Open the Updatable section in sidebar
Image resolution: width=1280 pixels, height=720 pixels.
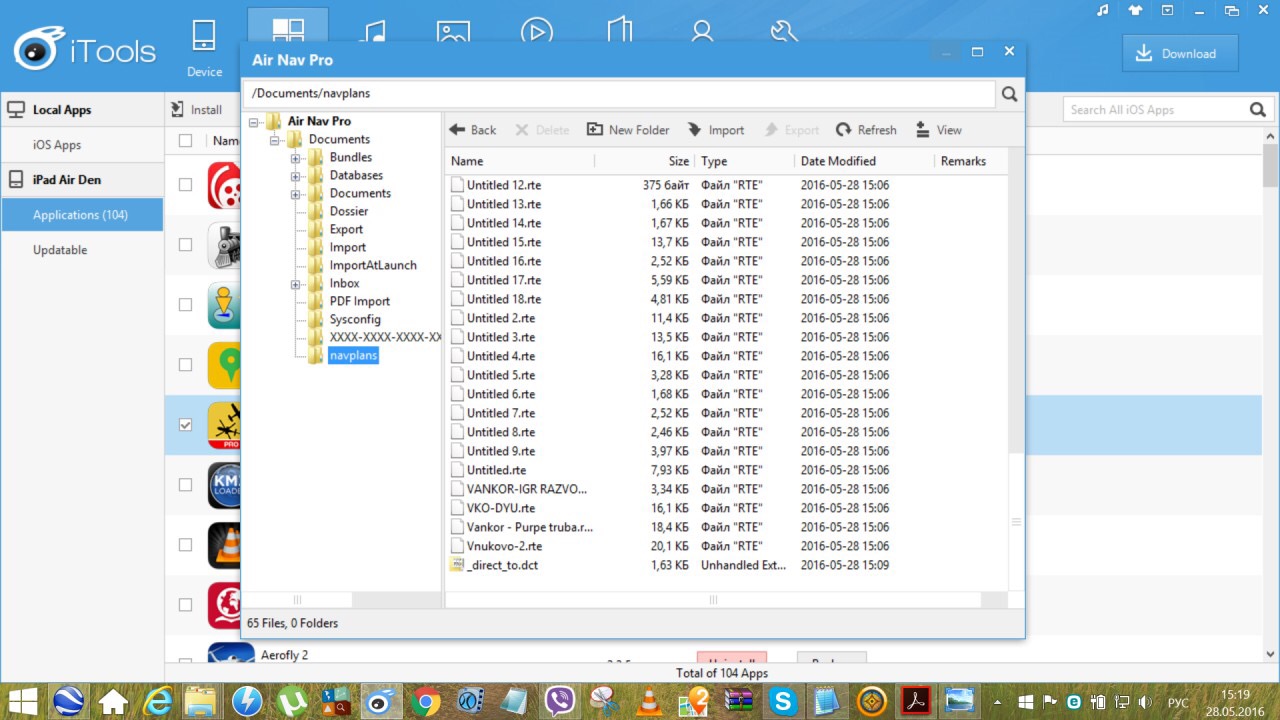click(60, 250)
